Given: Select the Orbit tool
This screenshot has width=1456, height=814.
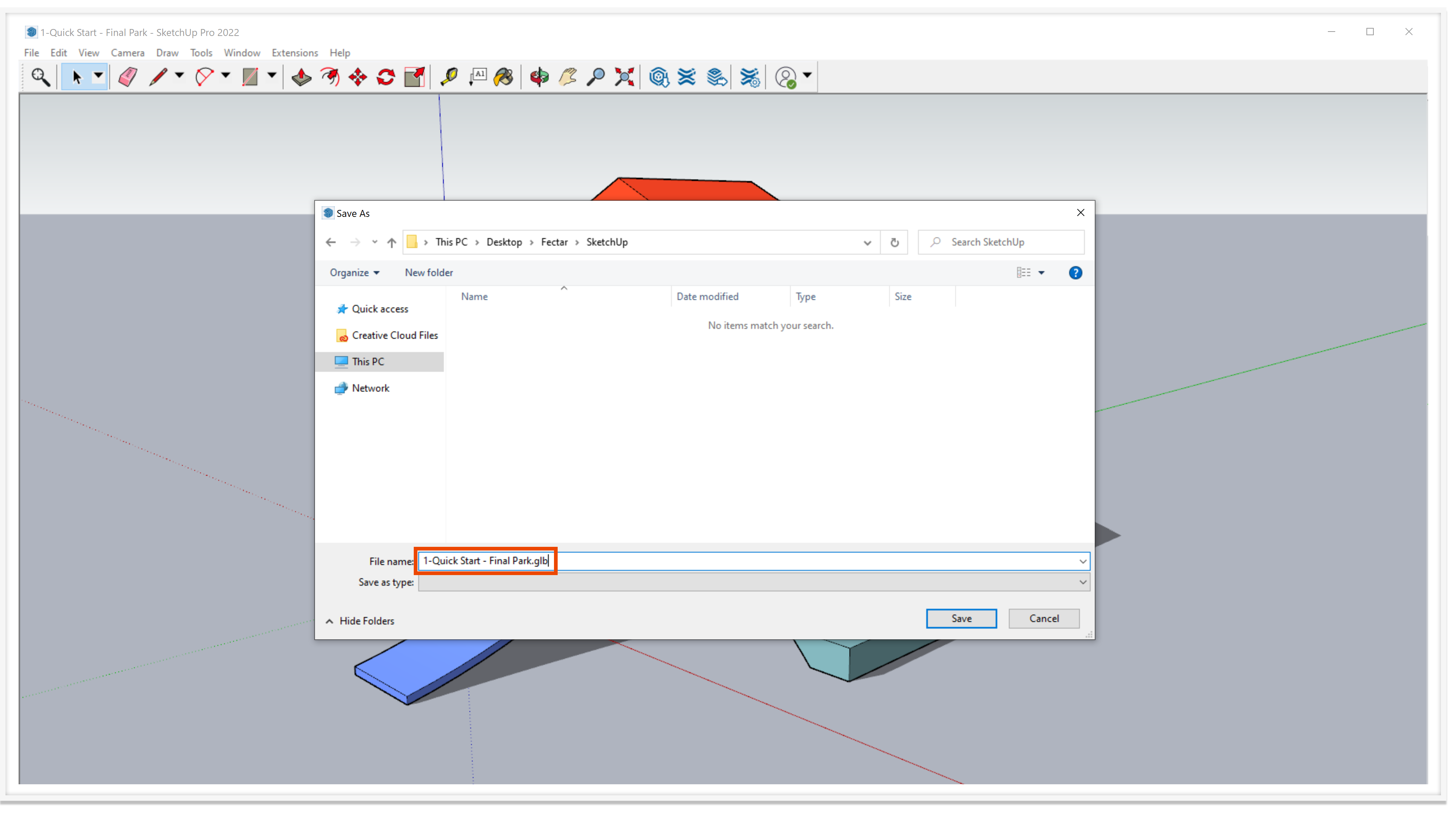Looking at the screenshot, I should [x=539, y=77].
